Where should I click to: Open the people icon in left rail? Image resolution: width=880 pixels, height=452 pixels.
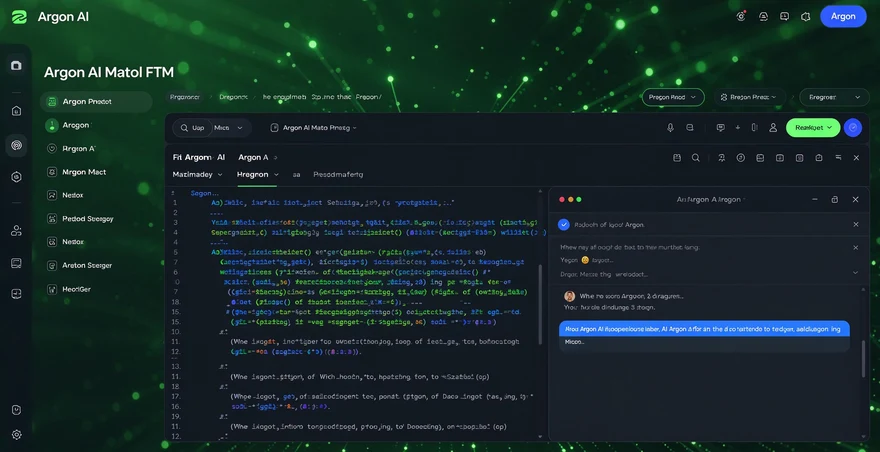16,230
